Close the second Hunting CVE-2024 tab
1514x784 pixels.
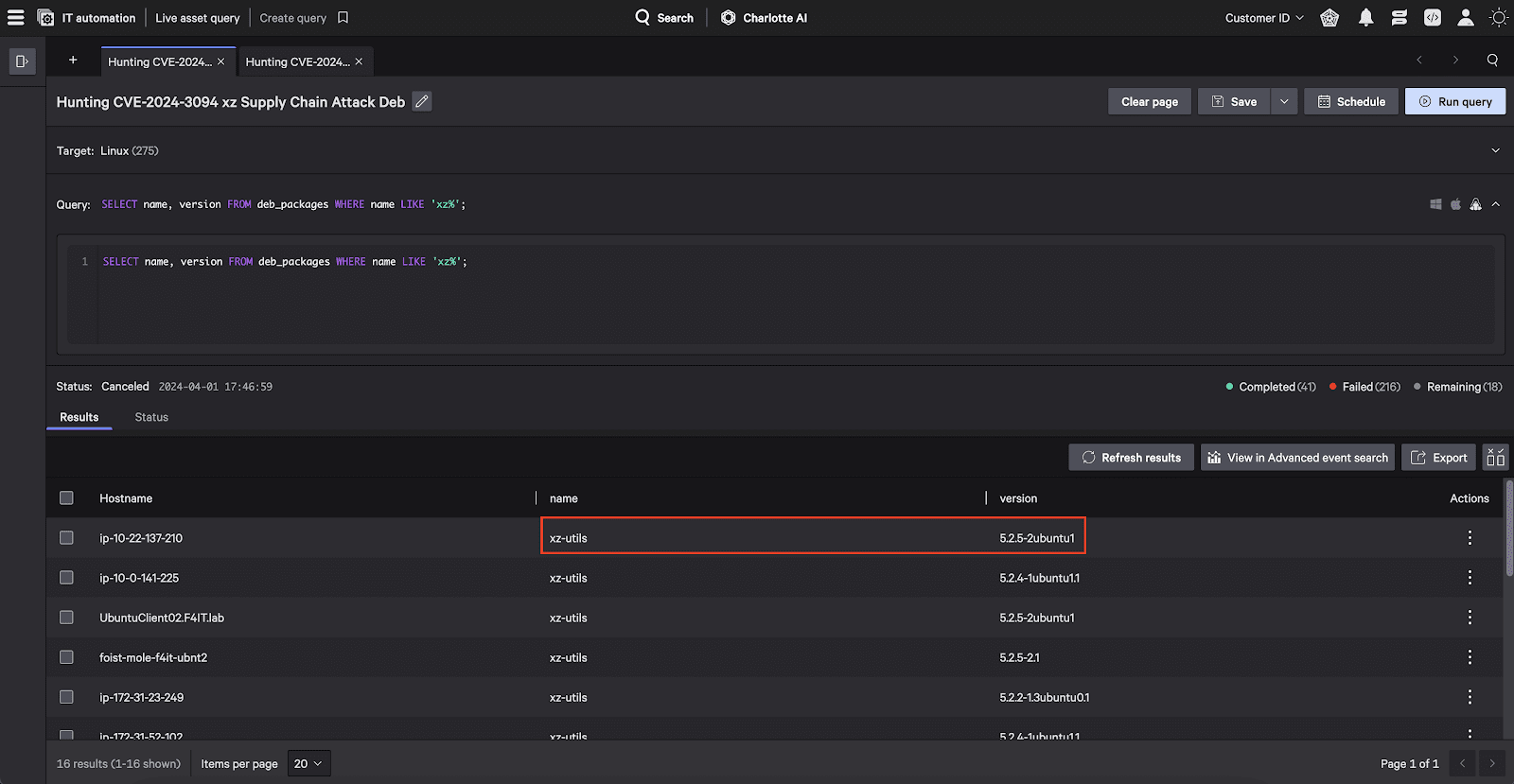click(x=359, y=61)
